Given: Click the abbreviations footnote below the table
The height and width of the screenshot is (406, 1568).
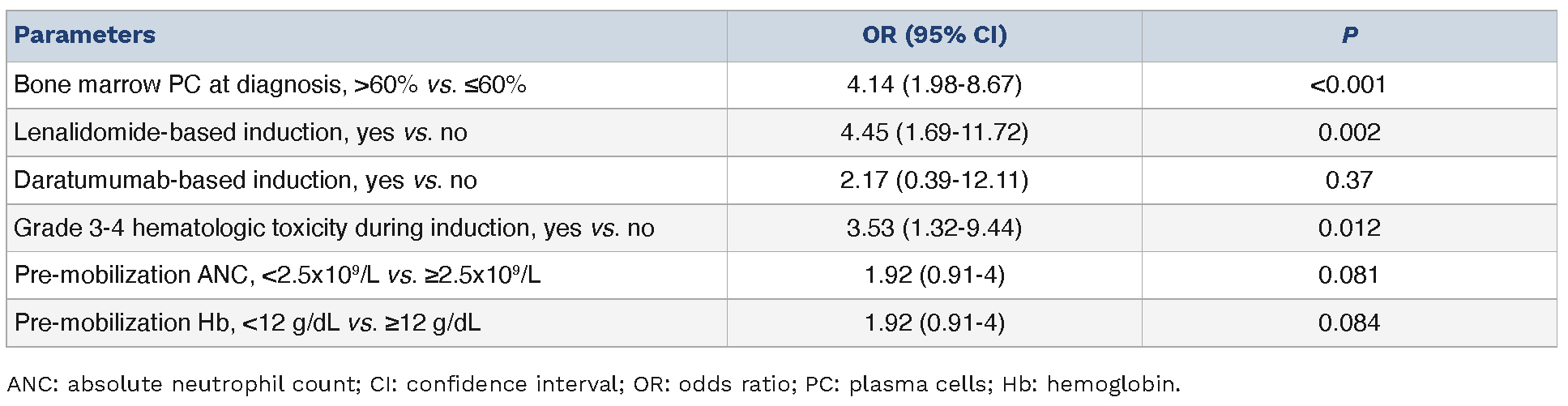Looking at the screenshot, I should tap(593, 384).
